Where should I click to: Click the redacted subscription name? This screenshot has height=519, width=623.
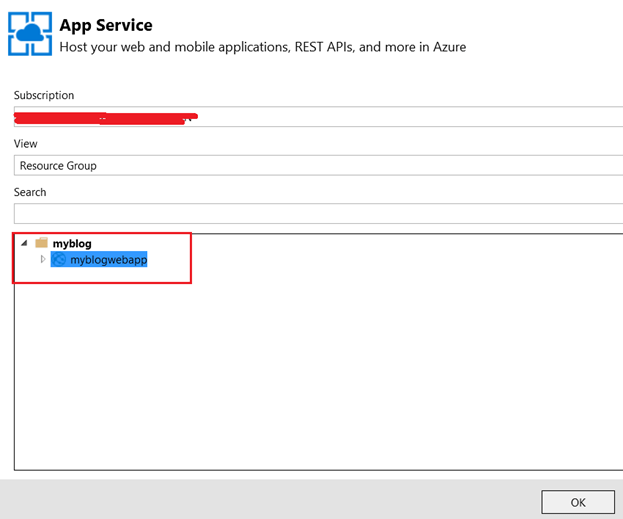coord(105,118)
